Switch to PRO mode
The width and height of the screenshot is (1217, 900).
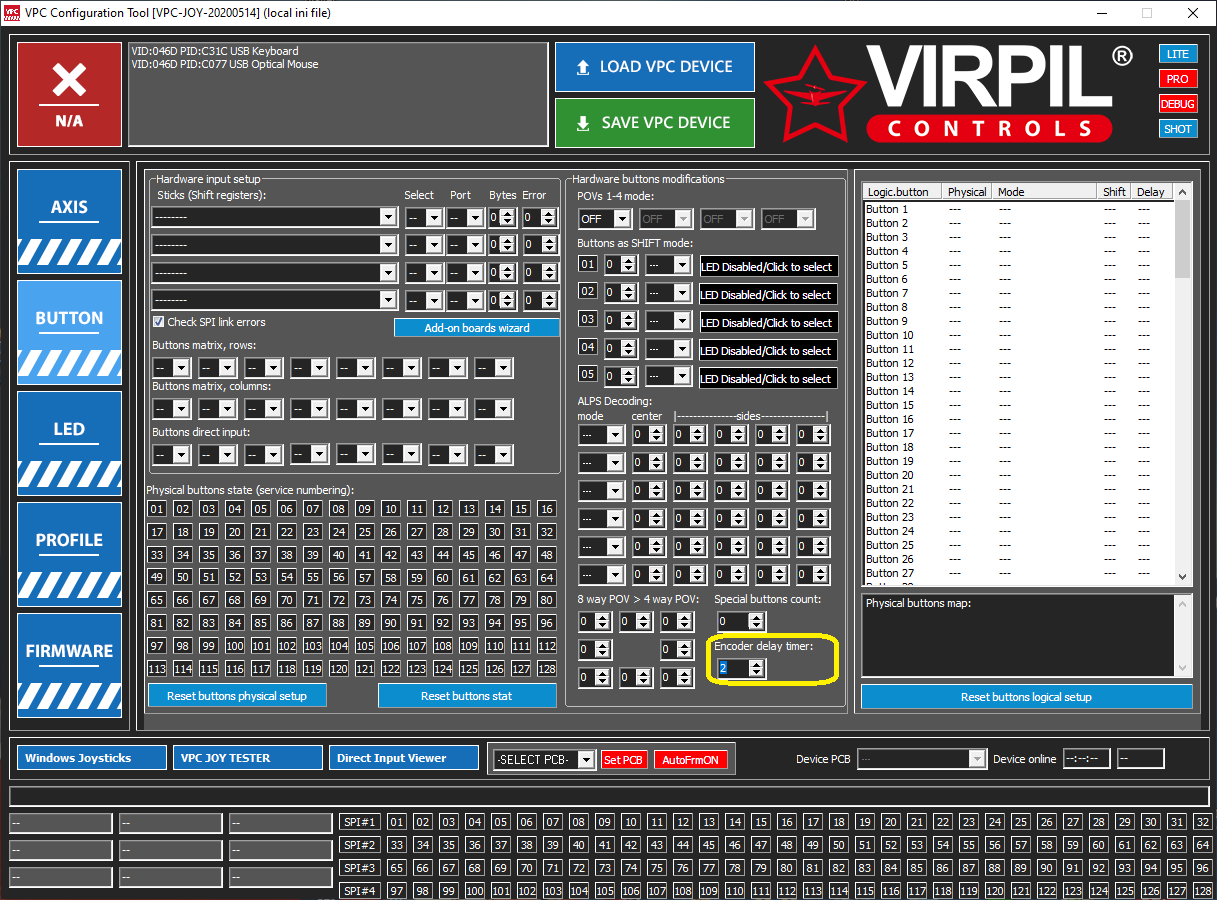click(1178, 79)
